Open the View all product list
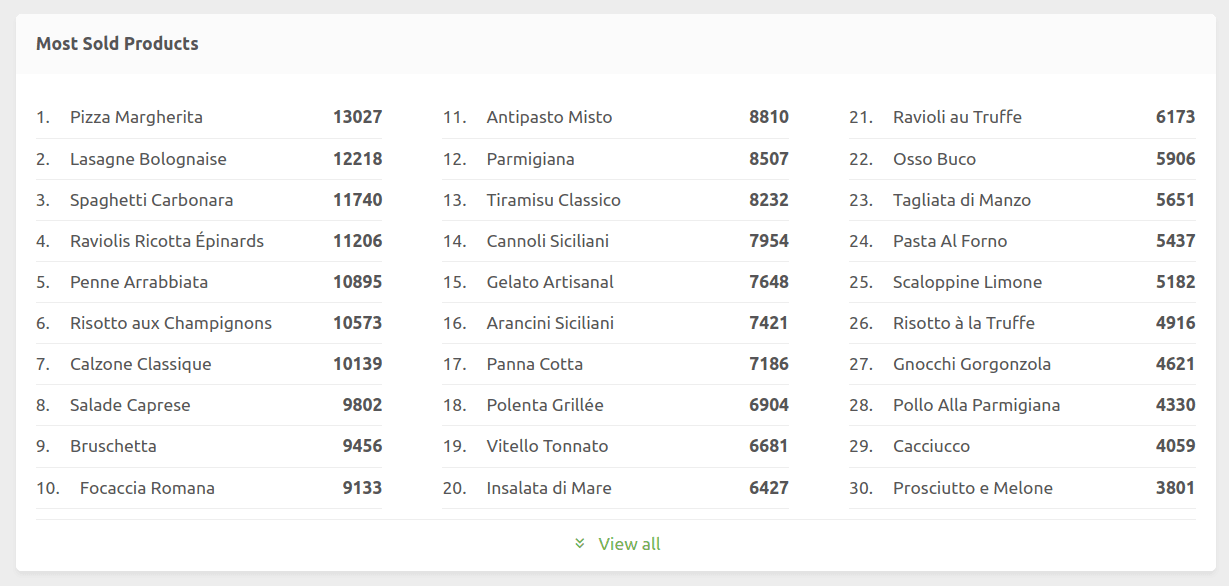 click(x=628, y=544)
